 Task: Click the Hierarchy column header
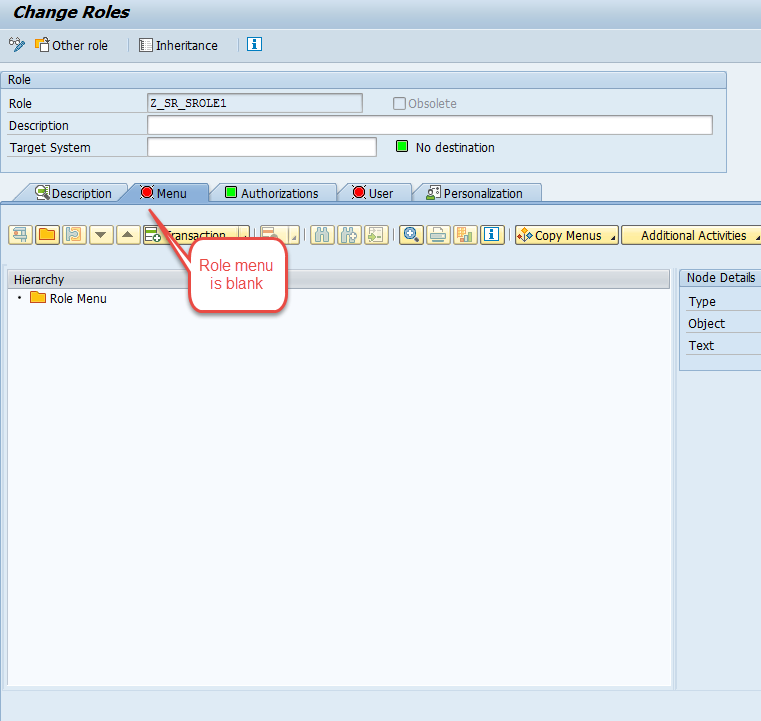[x=338, y=279]
